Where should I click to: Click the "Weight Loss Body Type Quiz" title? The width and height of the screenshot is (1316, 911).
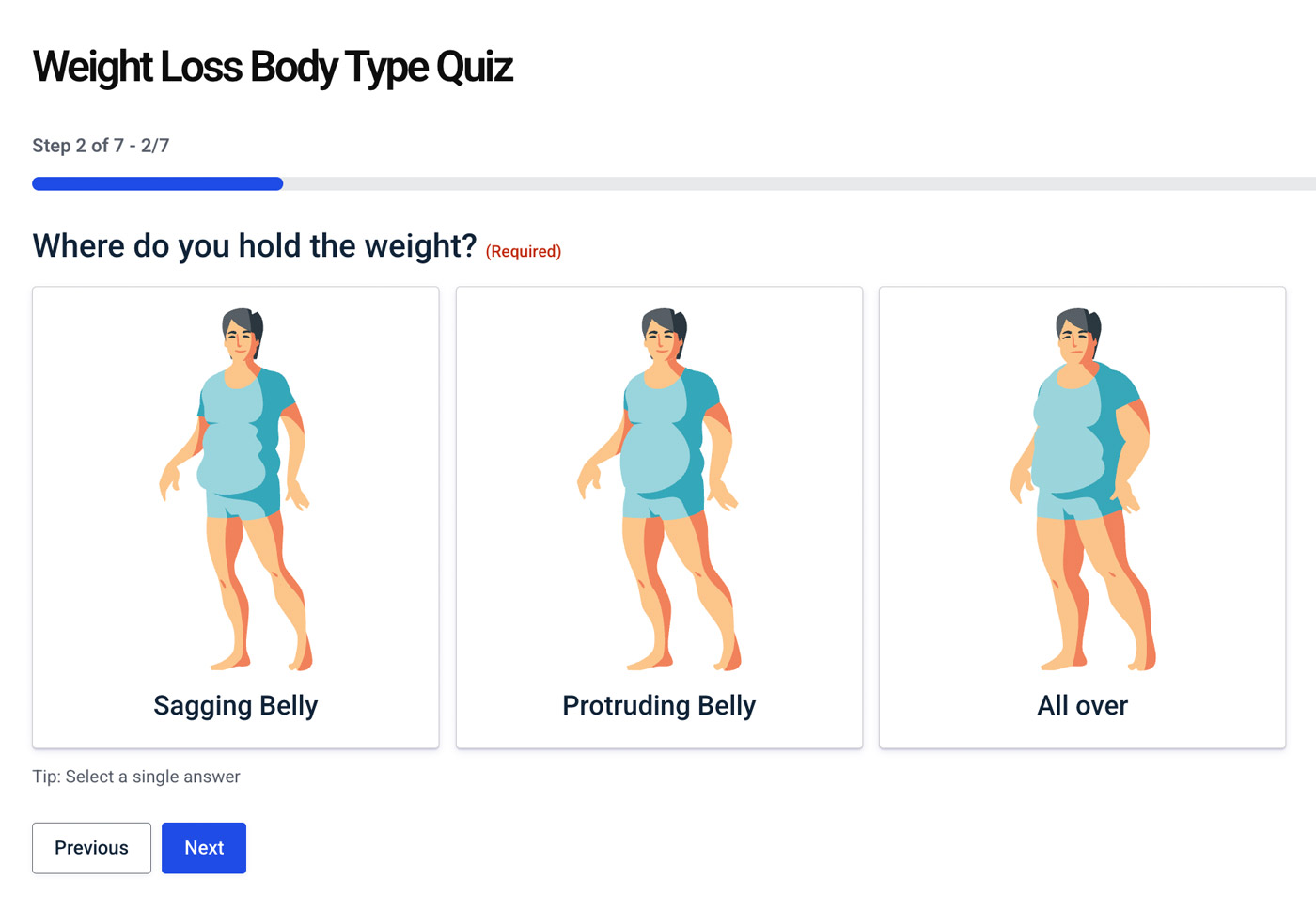click(x=273, y=68)
